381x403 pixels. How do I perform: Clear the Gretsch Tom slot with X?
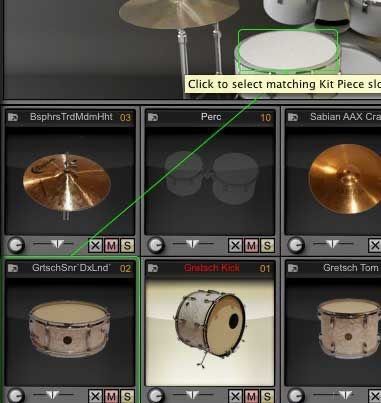[x=375, y=396]
